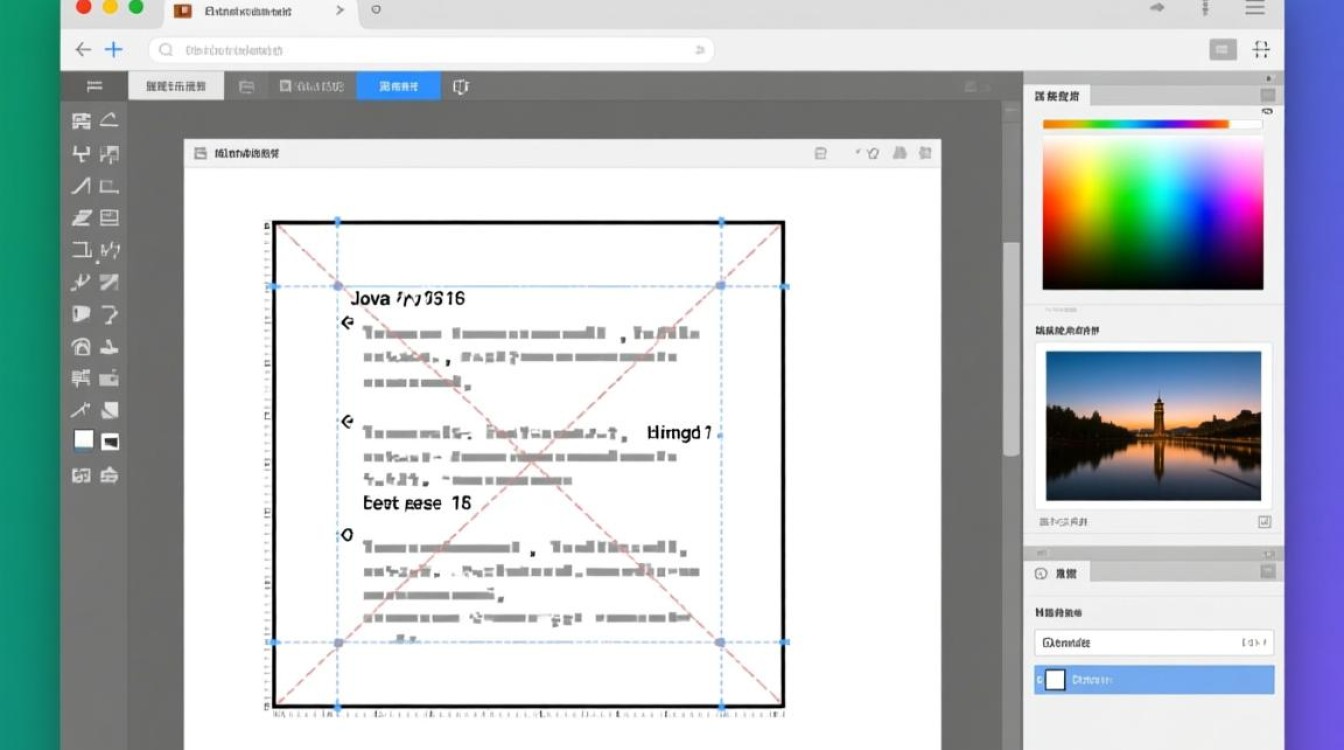Click the browser back arrow
This screenshot has height=750, width=1344.
coord(83,49)
